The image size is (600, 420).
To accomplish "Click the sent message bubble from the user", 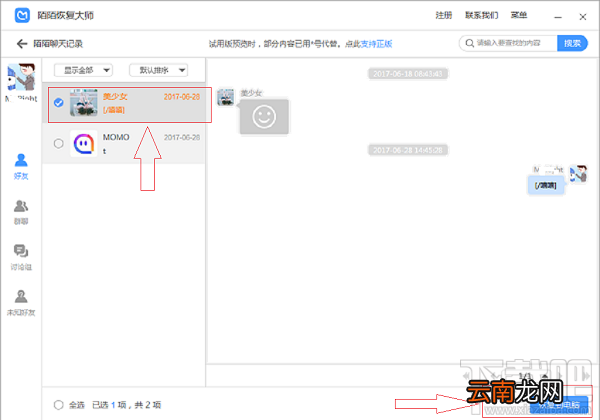I will coord(546,186).
